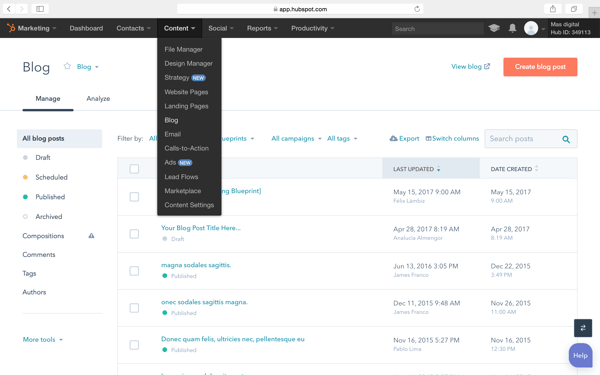Click the top nav Search field
This screenshot has width=600, height=375.
click(438, 28)
